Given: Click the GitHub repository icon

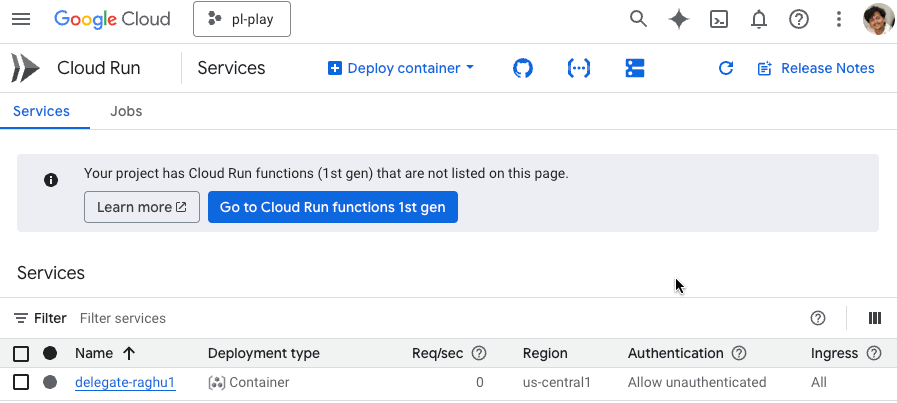Looking at the screenshot, I should tap(522, 68).
